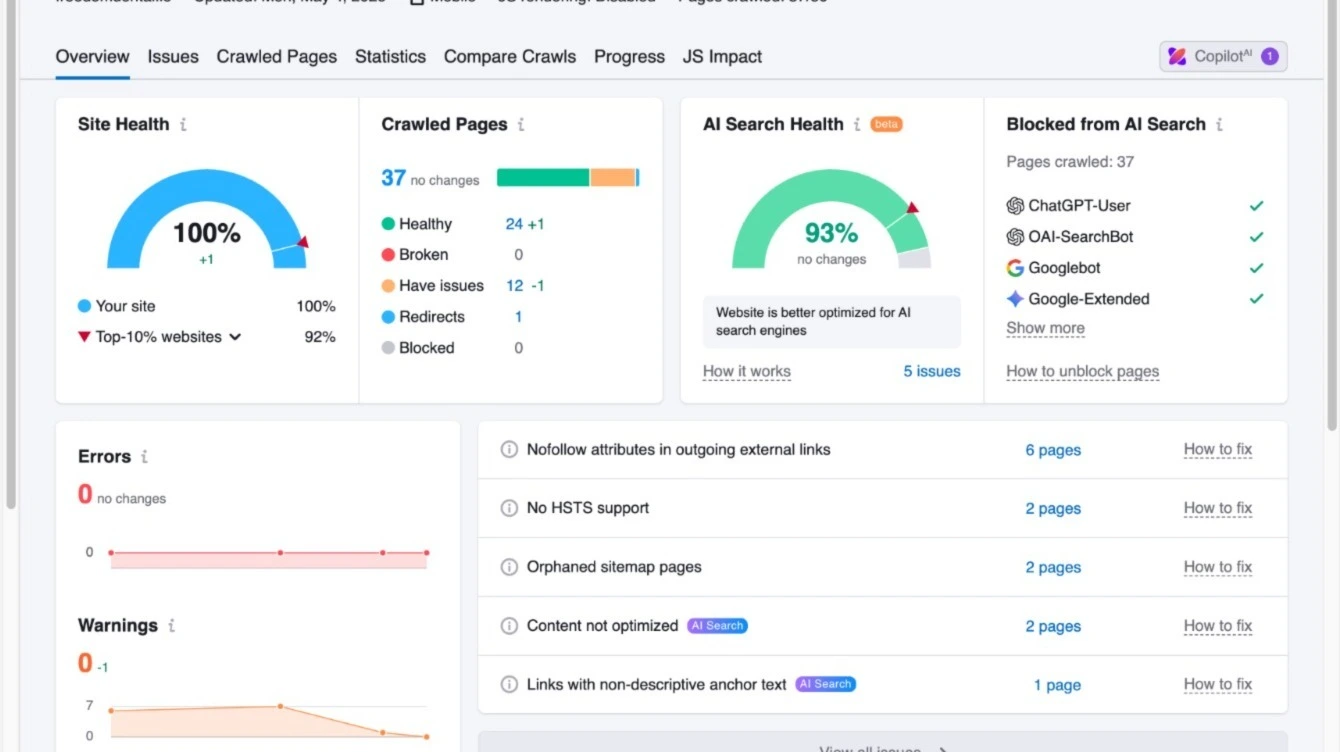The image size is (1340, 752).
Task: Click info icon beside Content not optimized
Action: (509, 626)
